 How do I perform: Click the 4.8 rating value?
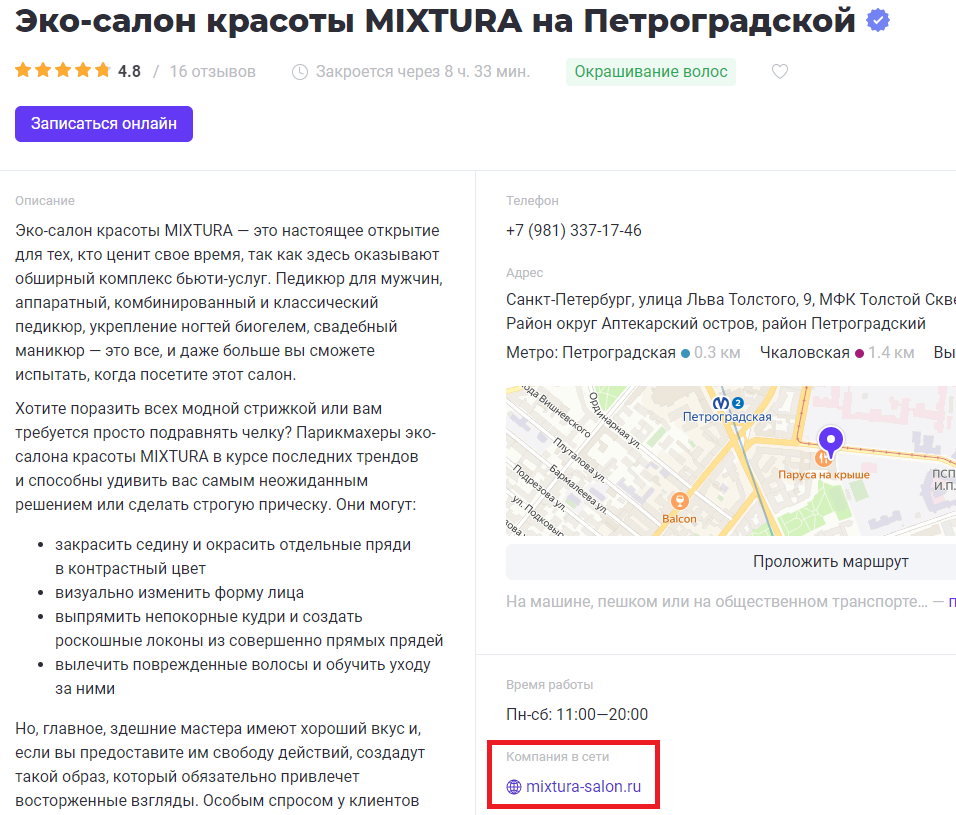(127, 71)
